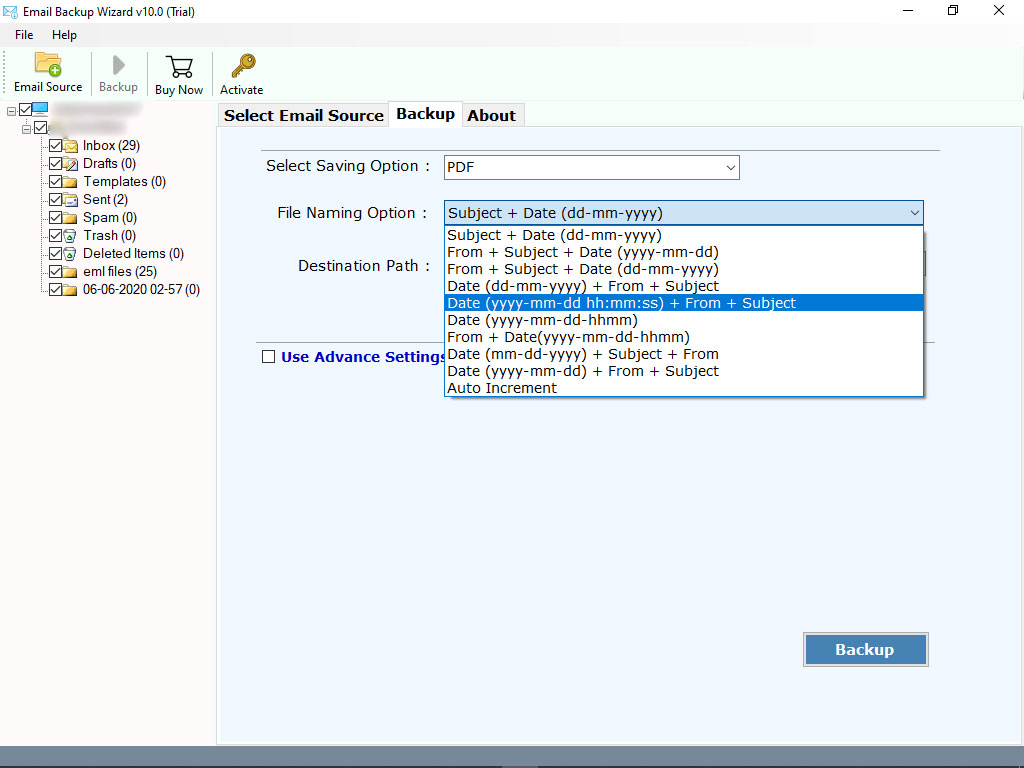The image size is (1024, 768).
Task: Choose Date (yyyy-mm-dd hh:mm:ss) + From + Subject
Action: [x=684, y=303]
